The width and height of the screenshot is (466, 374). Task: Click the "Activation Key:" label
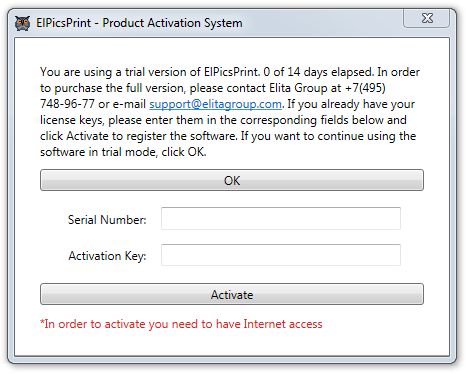tap(107, 256)
